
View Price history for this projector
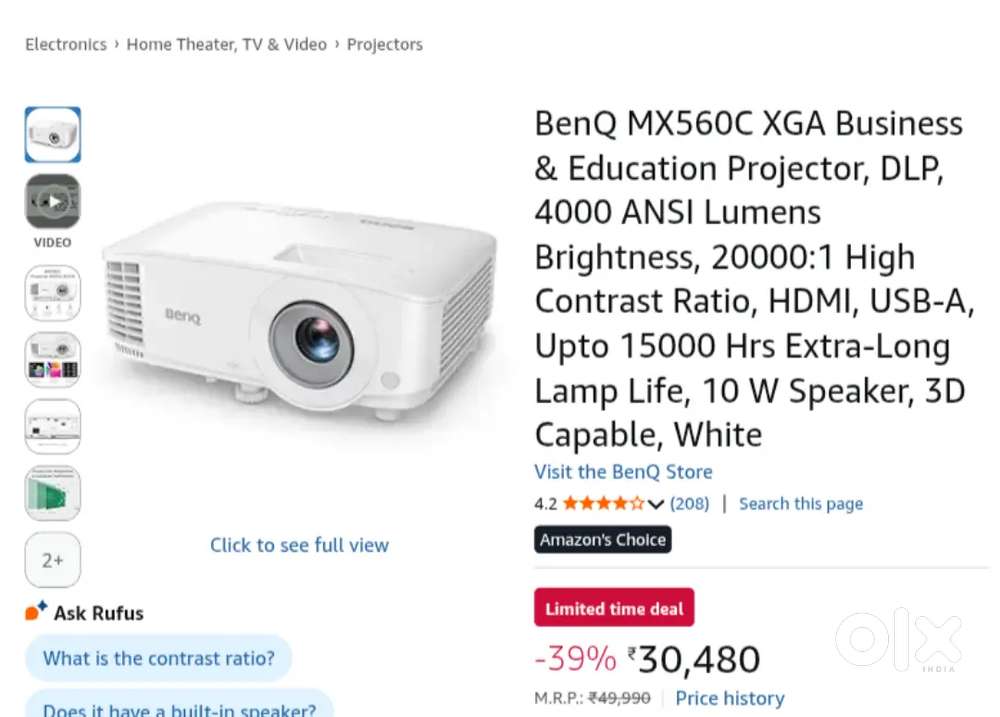tap(729, 698)
